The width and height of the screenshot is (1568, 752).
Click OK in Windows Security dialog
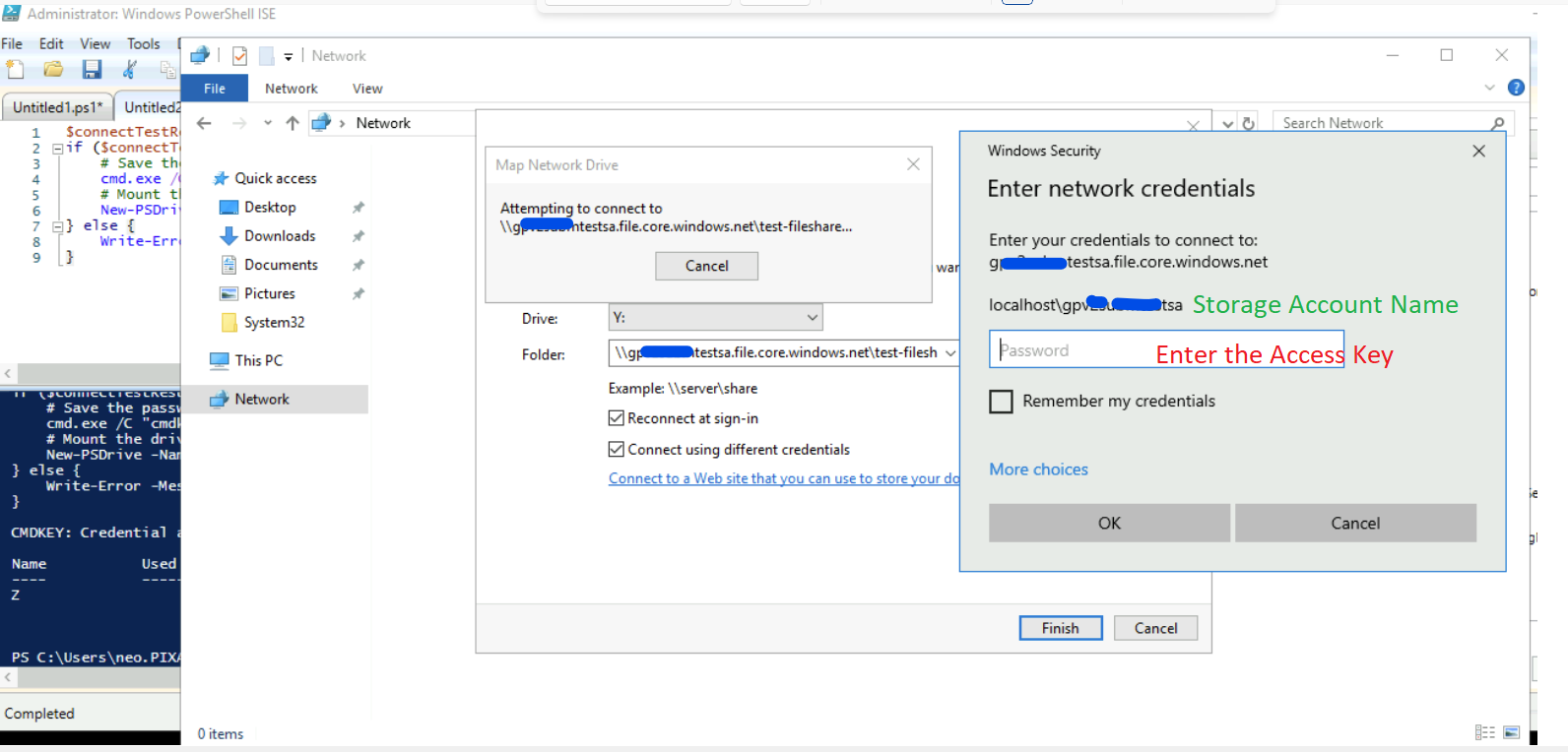(x=1110, y=523)
